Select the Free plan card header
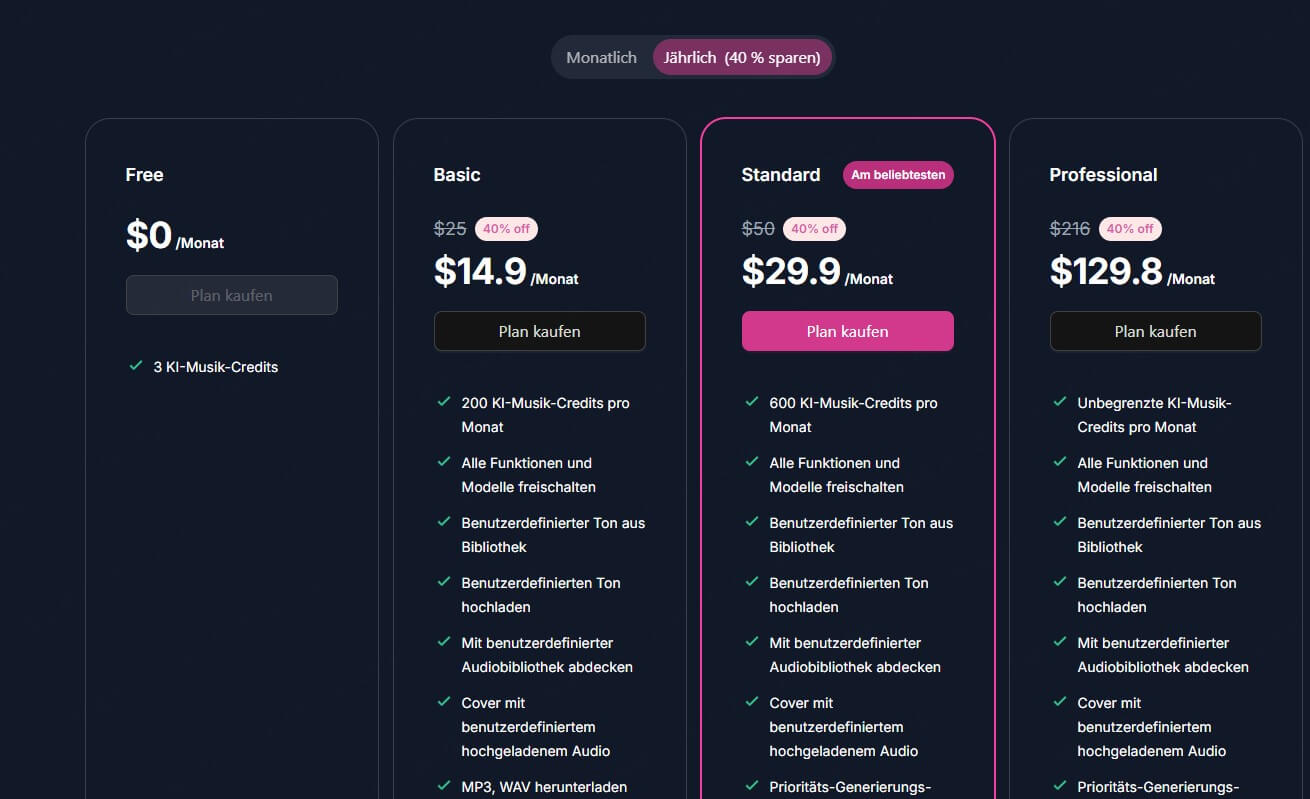The image size is (1310, 799). 144,174
